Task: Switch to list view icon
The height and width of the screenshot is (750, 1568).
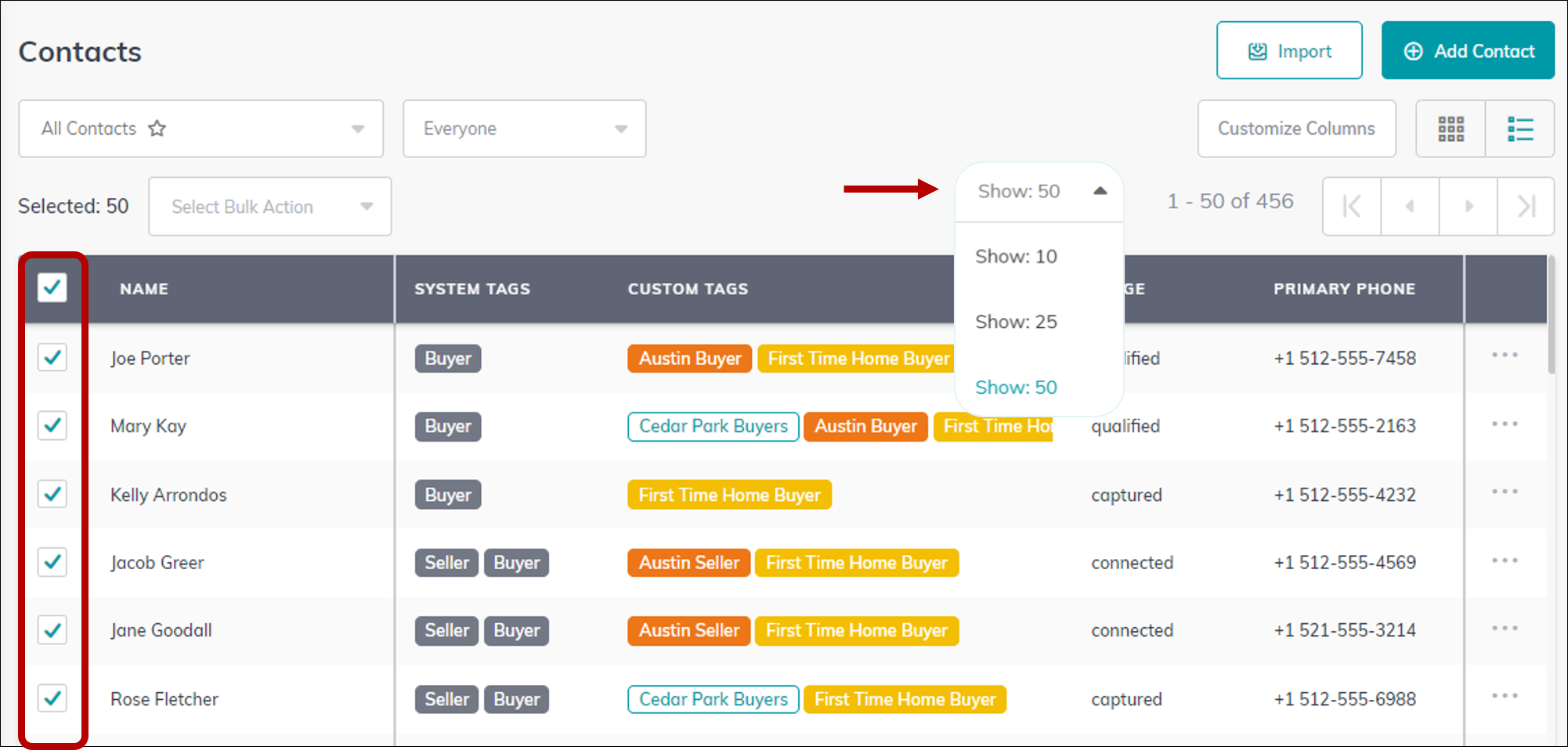Action: coord(1519,128)
